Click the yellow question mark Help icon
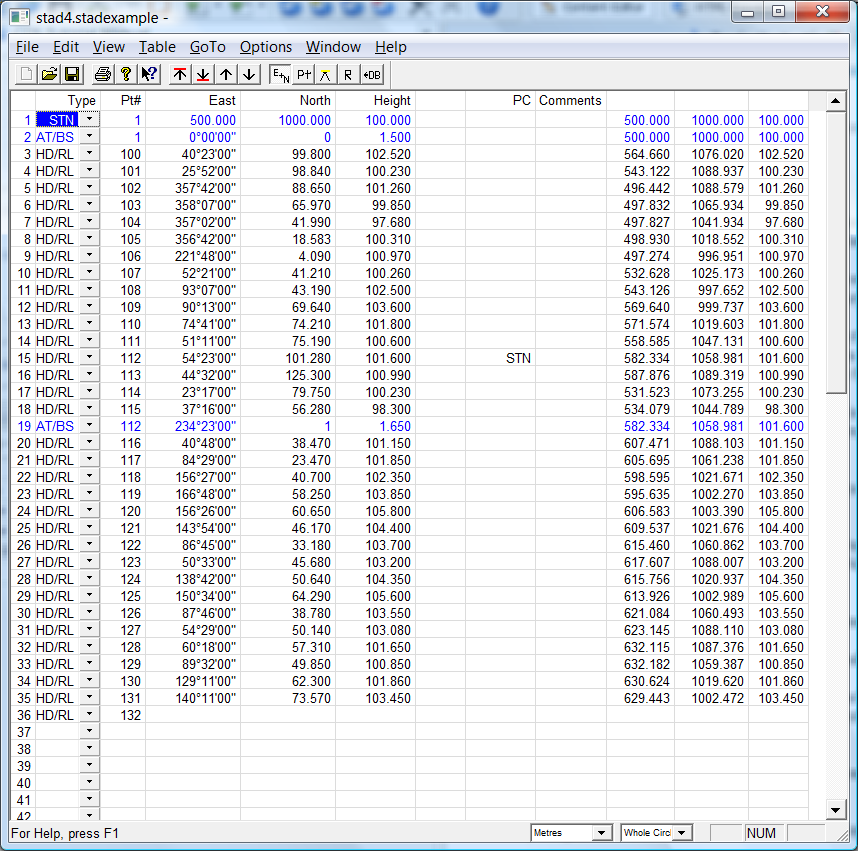858x851 pixels. click(125, 74)
